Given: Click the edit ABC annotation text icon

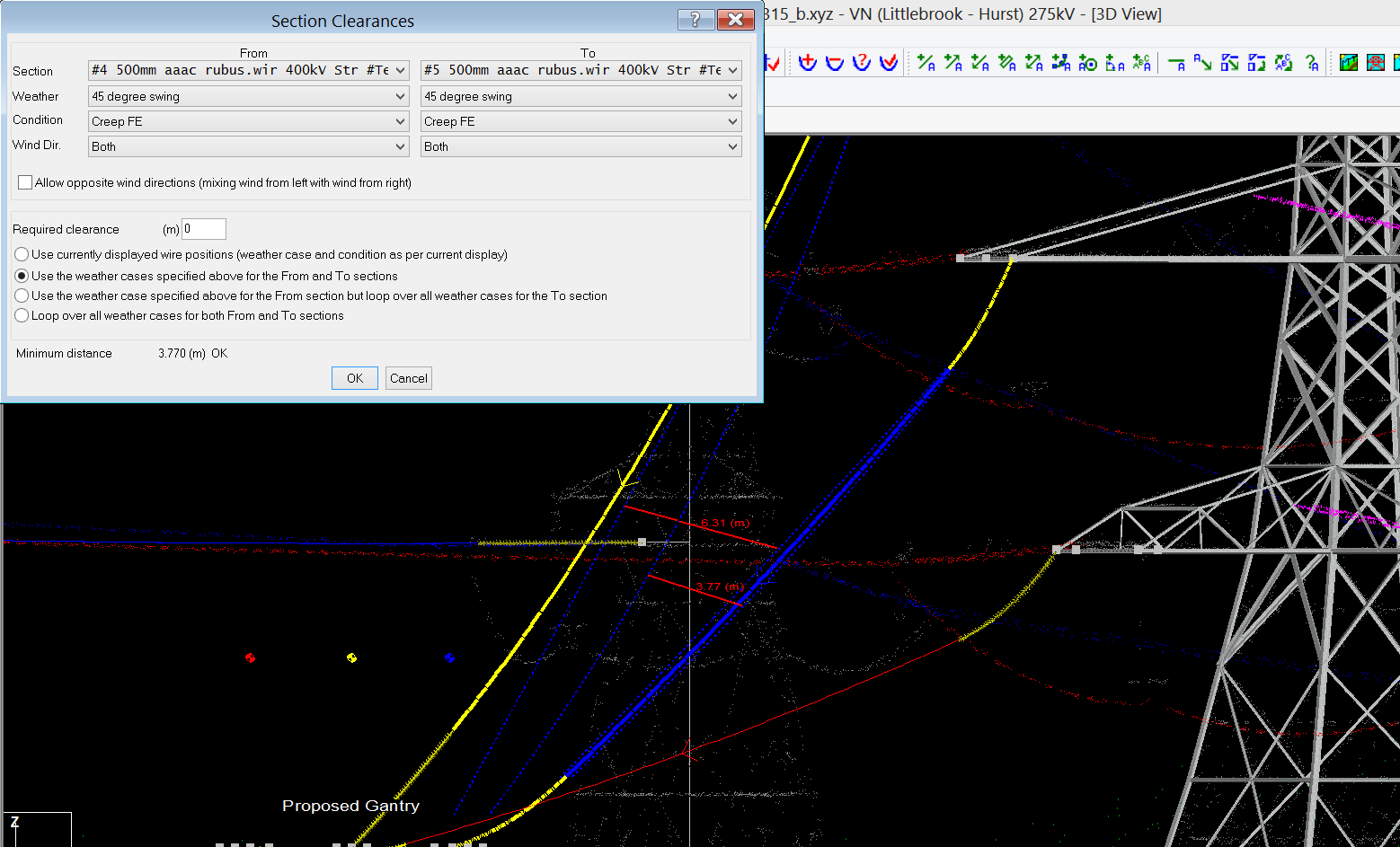Looking at the screenshot, I should pos(1284,63).
